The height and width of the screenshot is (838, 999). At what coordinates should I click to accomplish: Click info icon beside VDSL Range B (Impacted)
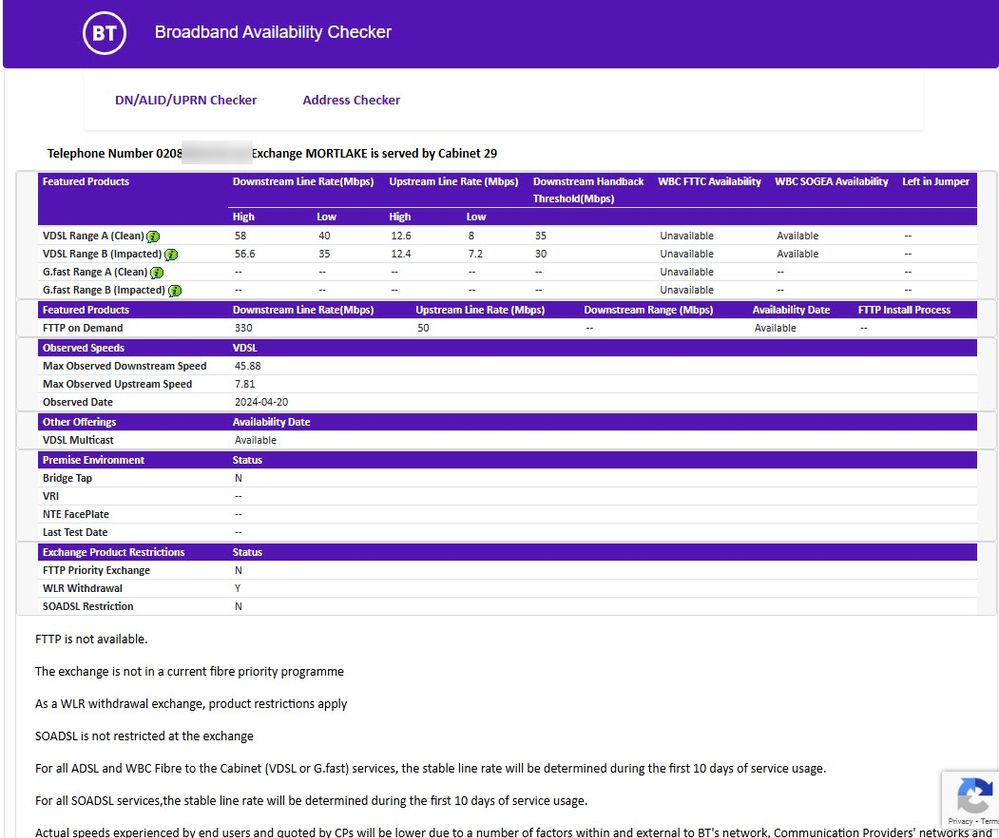171,255
